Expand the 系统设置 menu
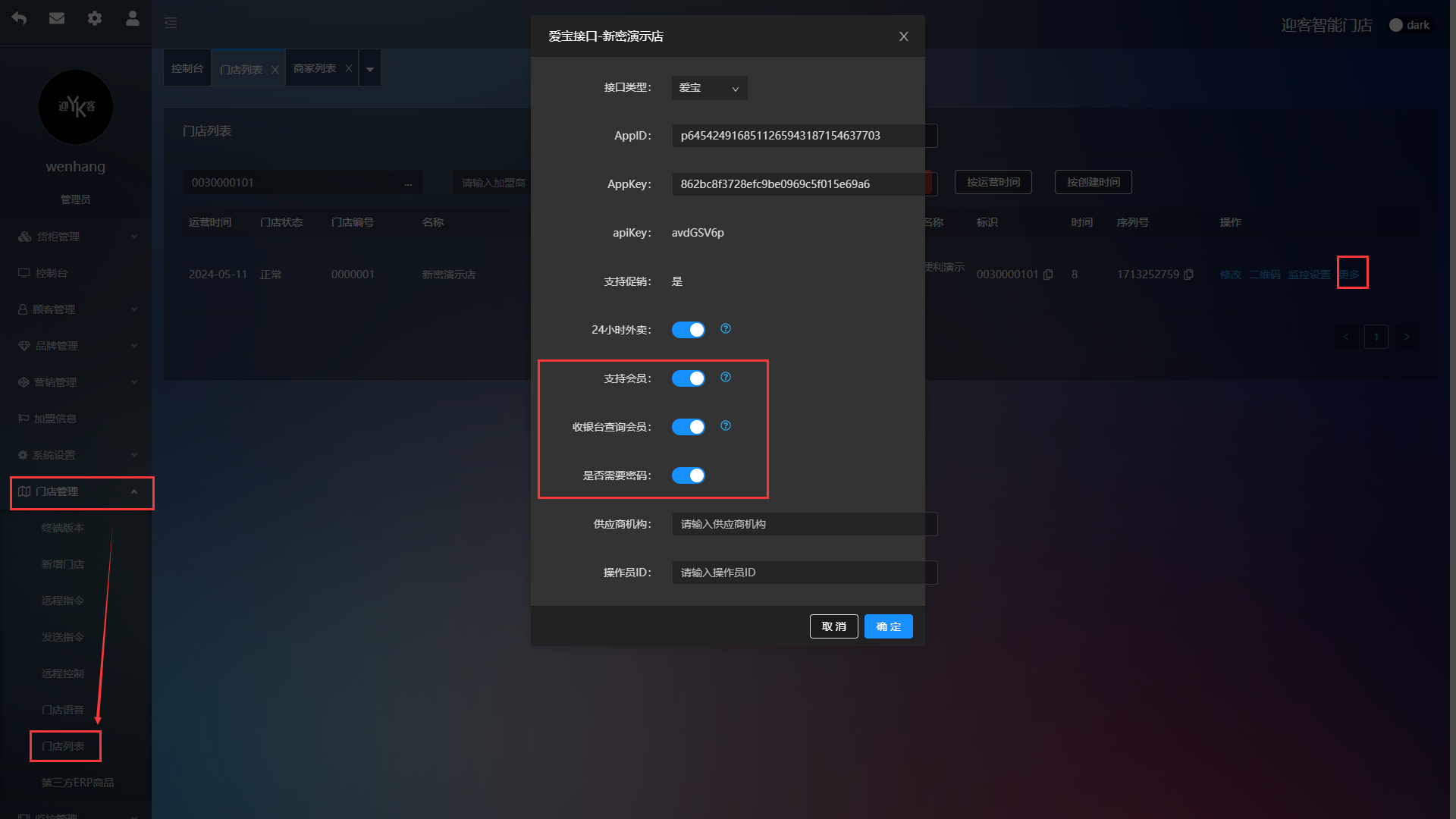The height and width of the screenshot is (819, 1456). pos(76,455)
